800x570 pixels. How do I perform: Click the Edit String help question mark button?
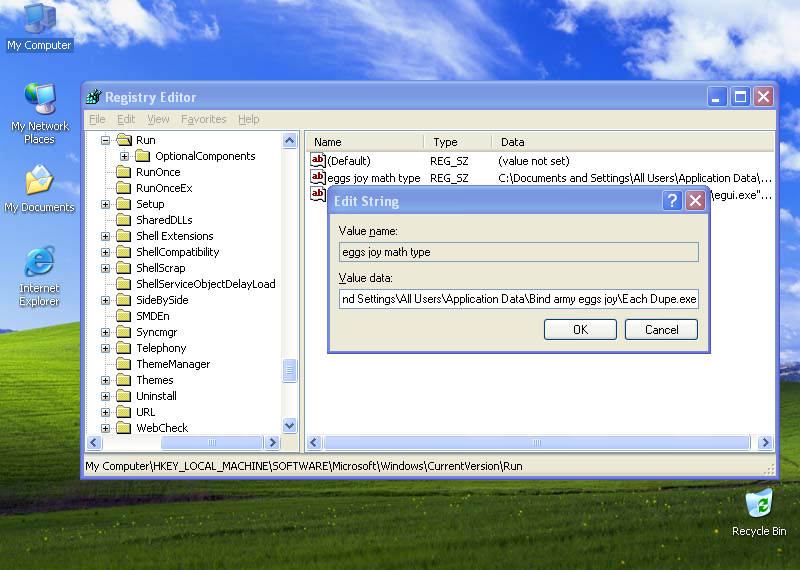tap(672, 201)
